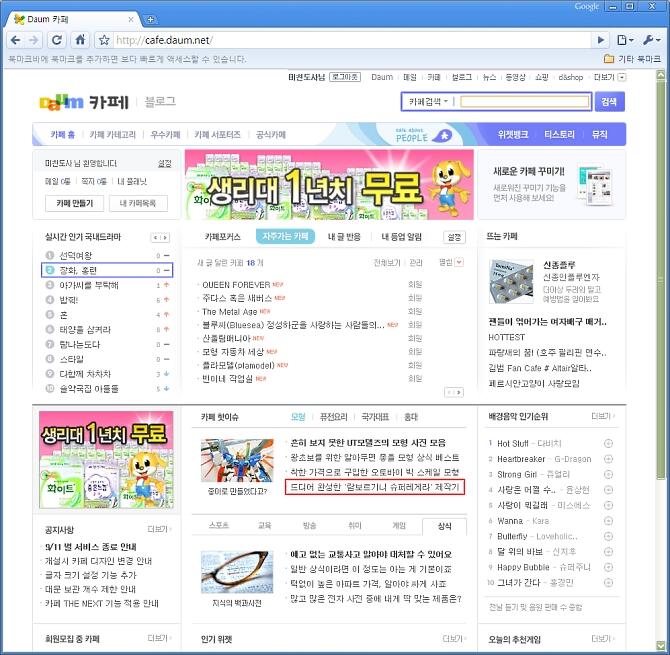Click drama ranking prev/next arrows
Screen dimensions: 670x655
coord(160,237)
